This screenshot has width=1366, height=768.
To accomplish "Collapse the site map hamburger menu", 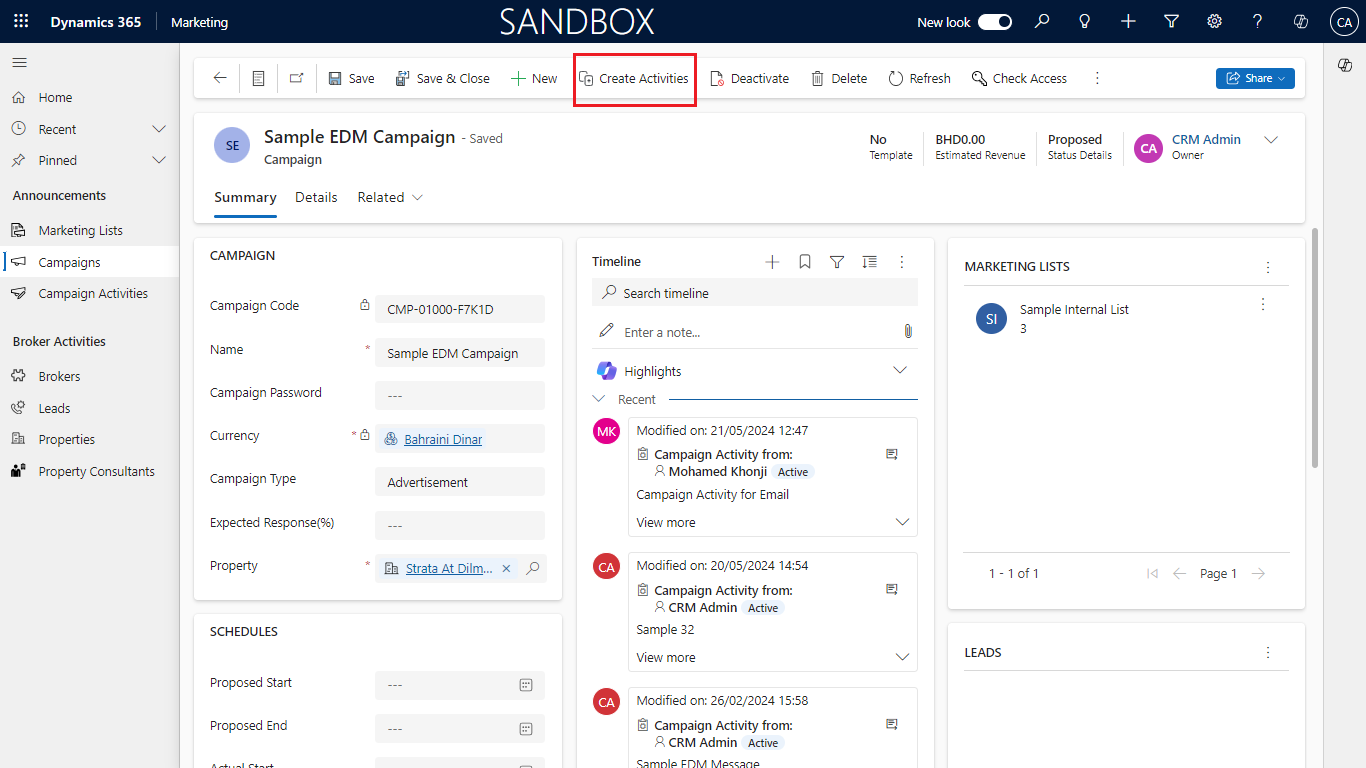I will tap(19, 63).
